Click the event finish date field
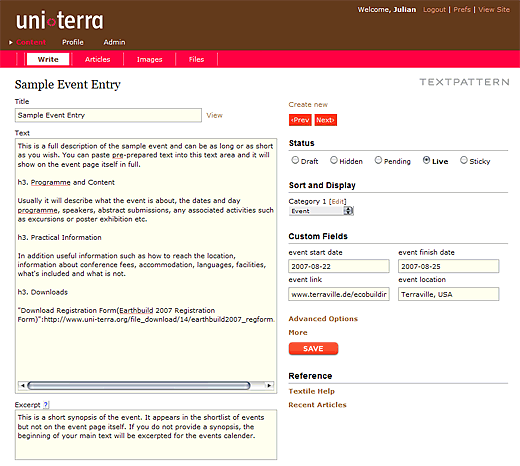 (x=449, y=266)
